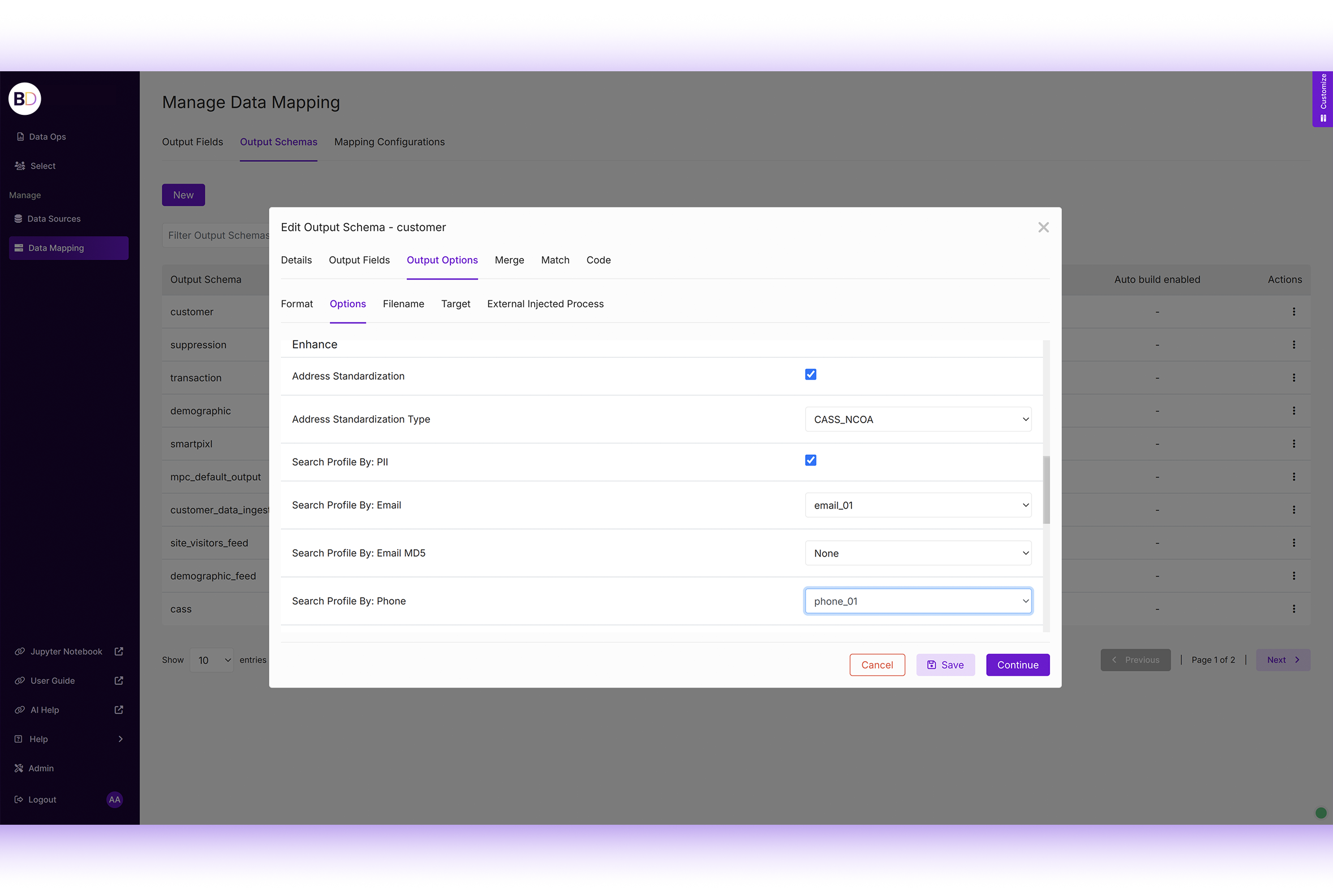This screenshot has width=1333, height=896.
Task: Expand the Help submenu chevron
Action: [121, 739]
